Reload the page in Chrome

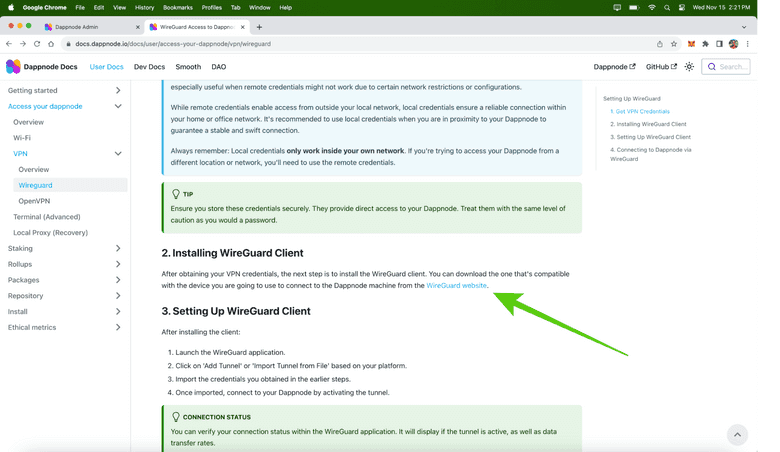pyautogui.click(x=37, y=44)
